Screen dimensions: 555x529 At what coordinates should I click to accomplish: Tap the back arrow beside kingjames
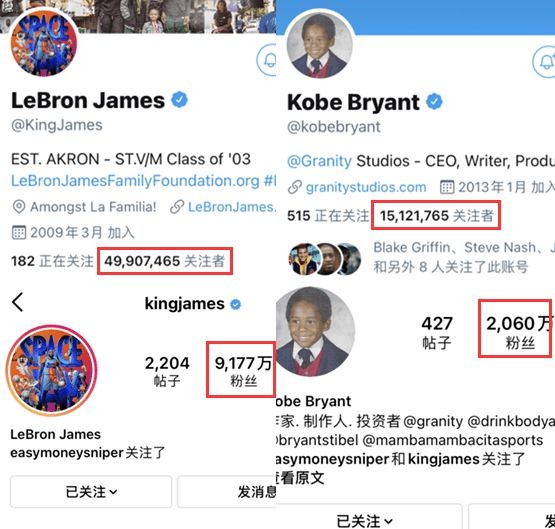click(x=17, y=302)
